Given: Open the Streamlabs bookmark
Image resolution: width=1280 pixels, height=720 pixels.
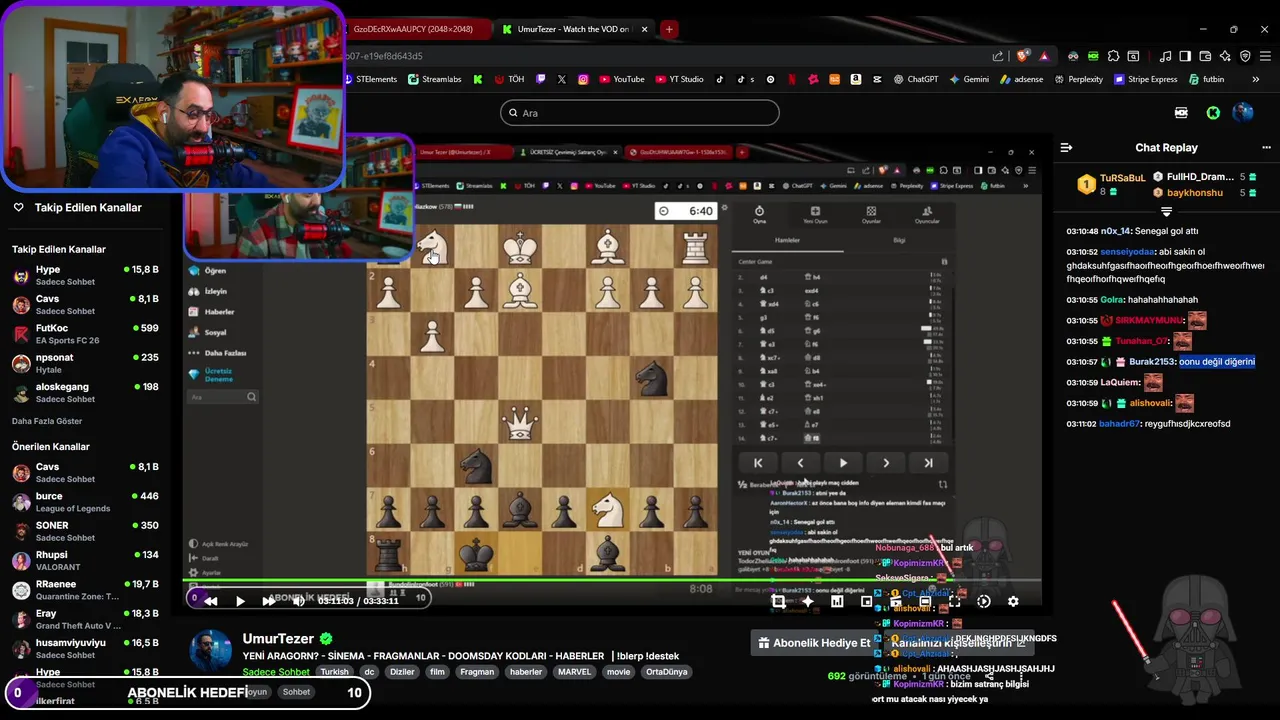Looking at the screenshot, I should pyautogui.click(x=436, y=79).
